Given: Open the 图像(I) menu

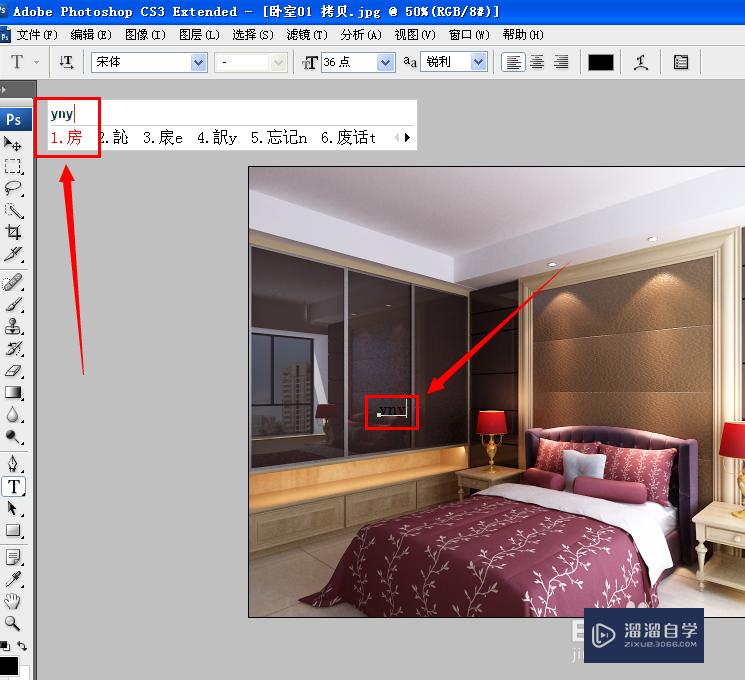Looking at the screenshot, I should (145, 35).
